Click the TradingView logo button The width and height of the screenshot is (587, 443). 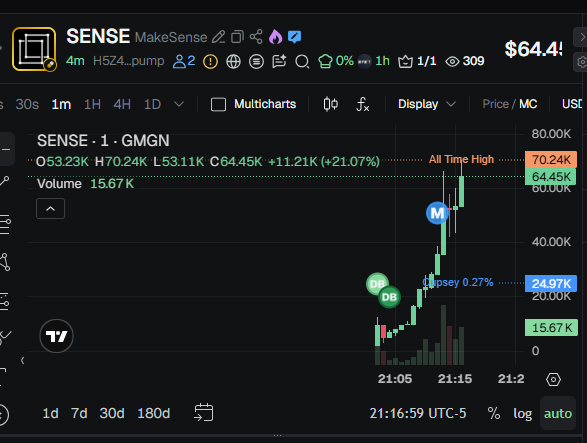click(57, 336)
